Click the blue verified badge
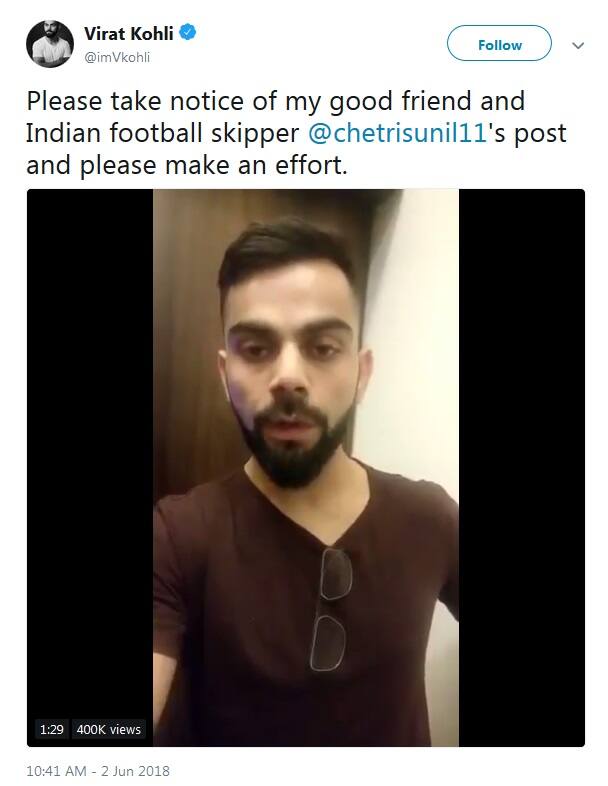The width and height of the screenshot is (608, 786). tap(188, 33)
